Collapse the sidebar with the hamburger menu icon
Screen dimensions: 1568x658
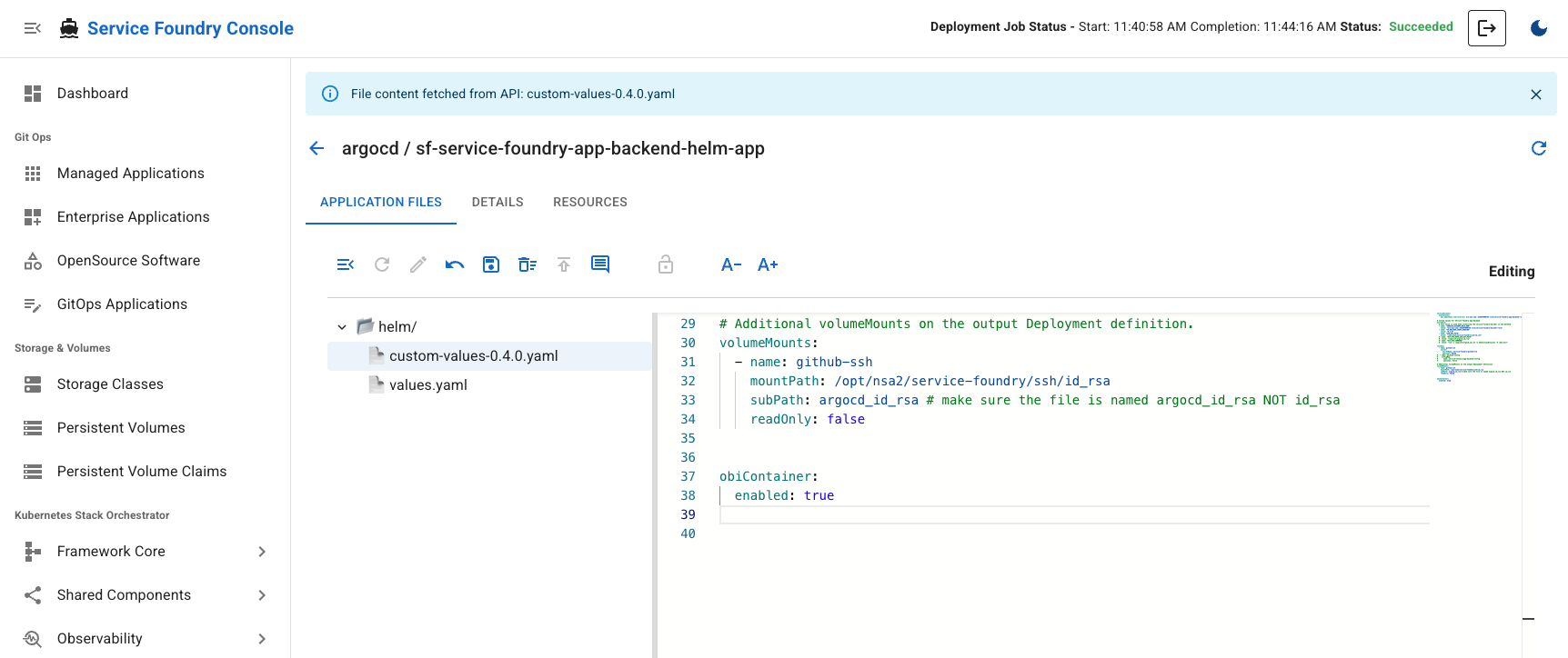(33, 28)
